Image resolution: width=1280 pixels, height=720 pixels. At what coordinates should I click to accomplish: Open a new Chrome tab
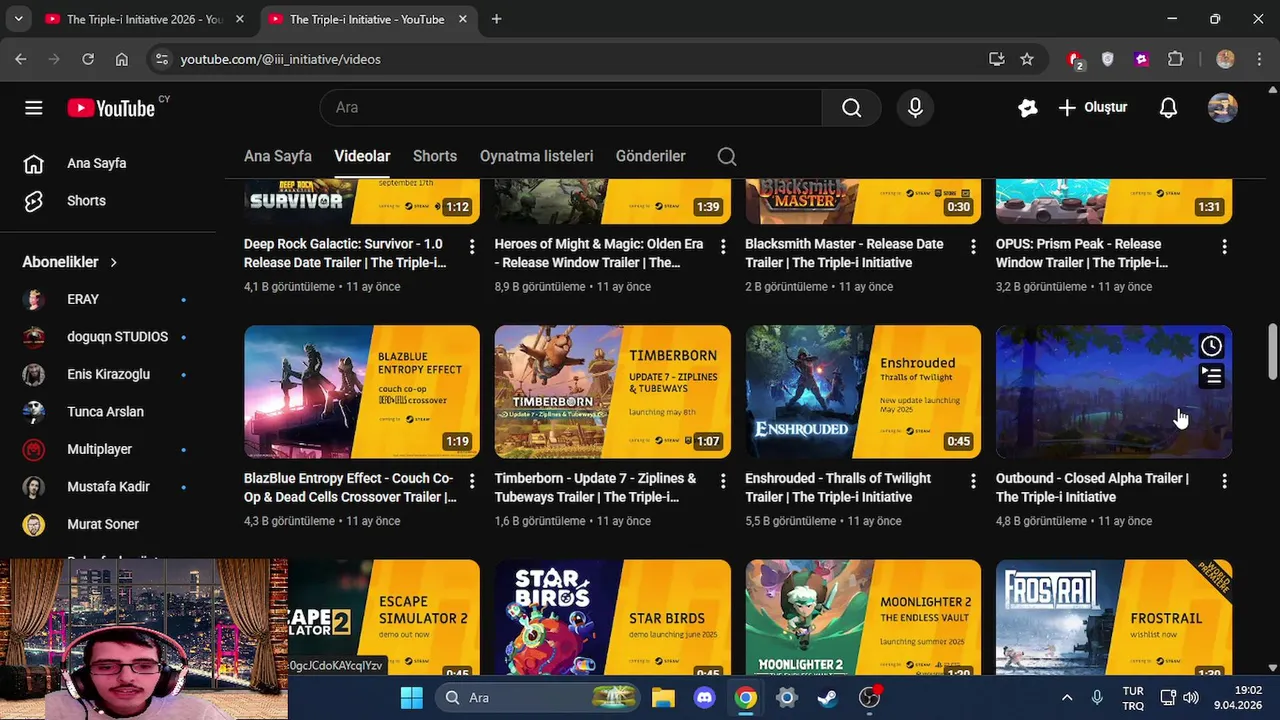497,19
